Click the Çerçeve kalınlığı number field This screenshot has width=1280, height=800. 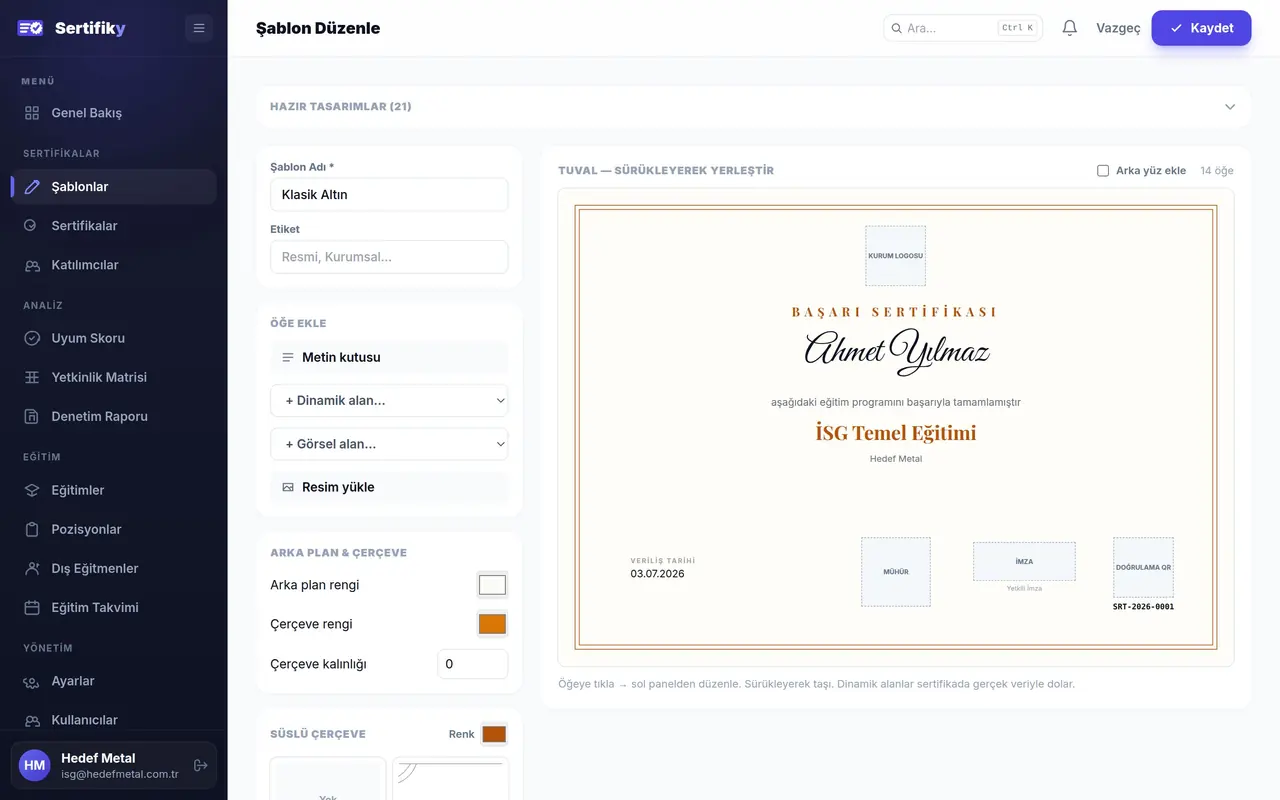[x=473, y=664]
